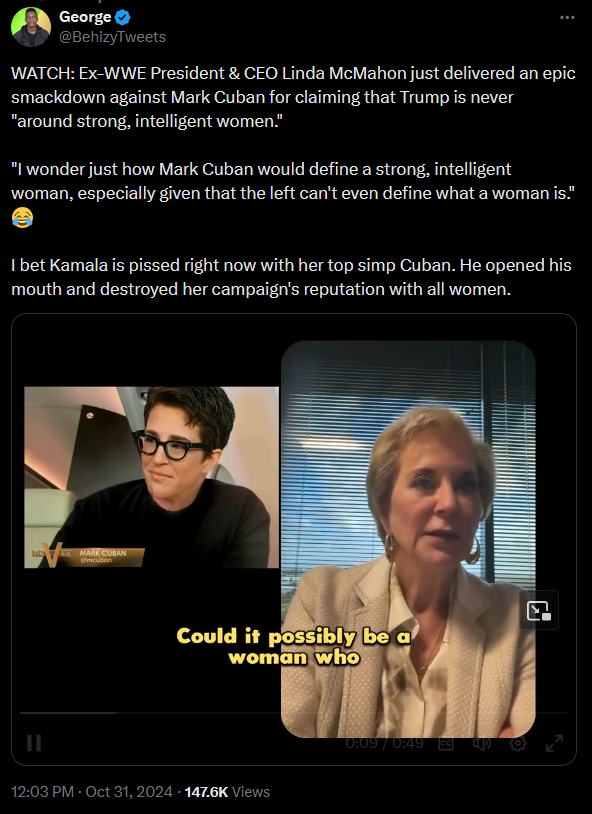Click the 0:09 / 0:49 time display
The height and width of the screenshot is (814, 592).
(x=384, y=743)
